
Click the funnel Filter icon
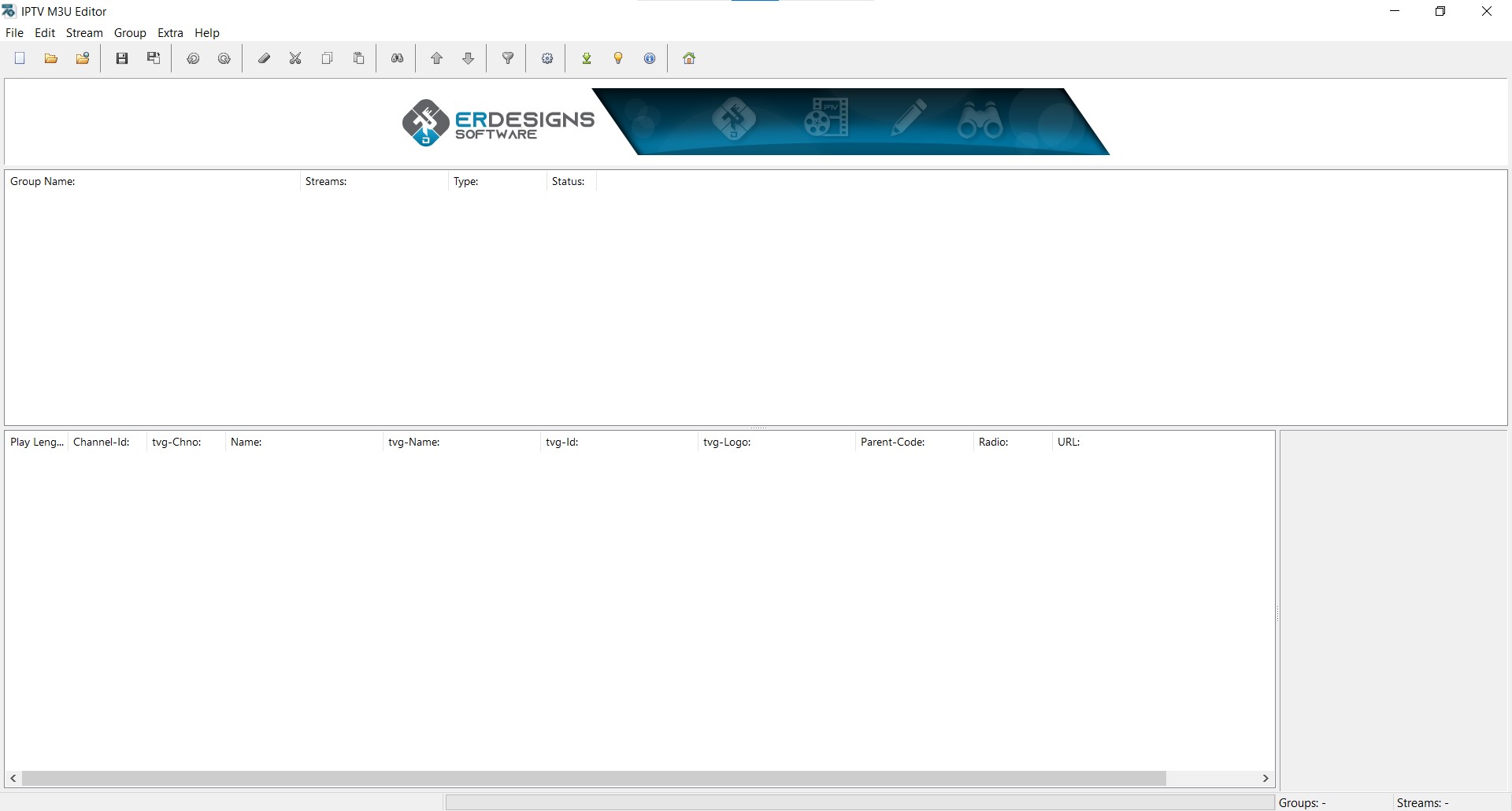508,58
